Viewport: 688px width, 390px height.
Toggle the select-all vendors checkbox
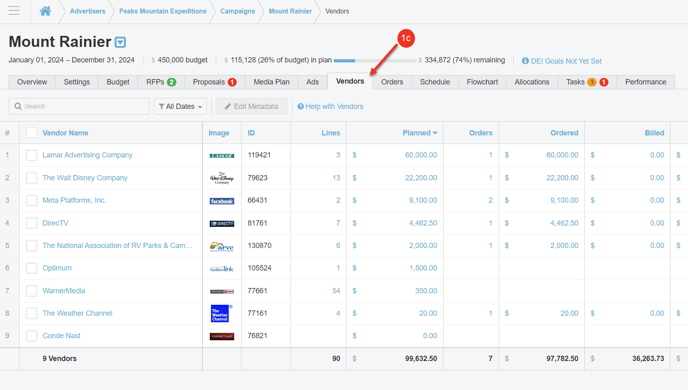tap(32, 133)
